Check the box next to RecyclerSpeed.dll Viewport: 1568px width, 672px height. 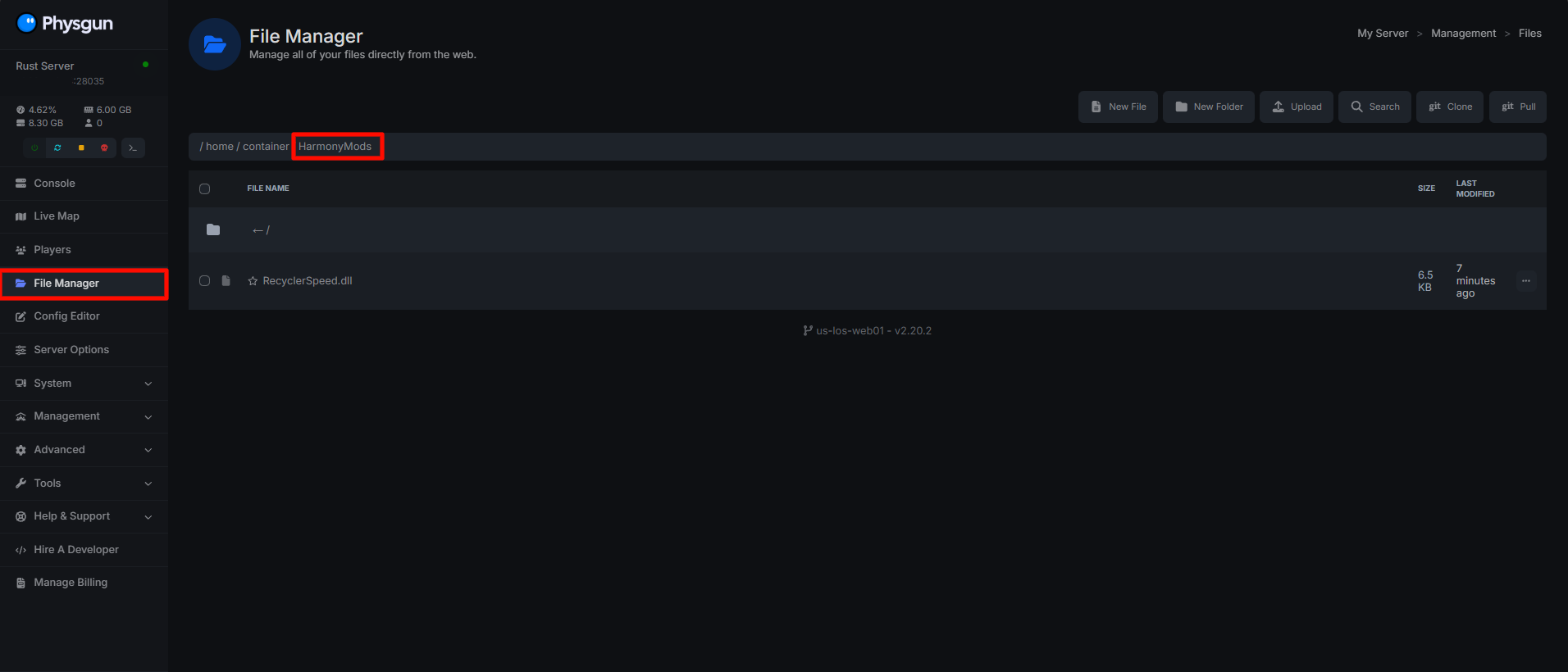(205, 281)
